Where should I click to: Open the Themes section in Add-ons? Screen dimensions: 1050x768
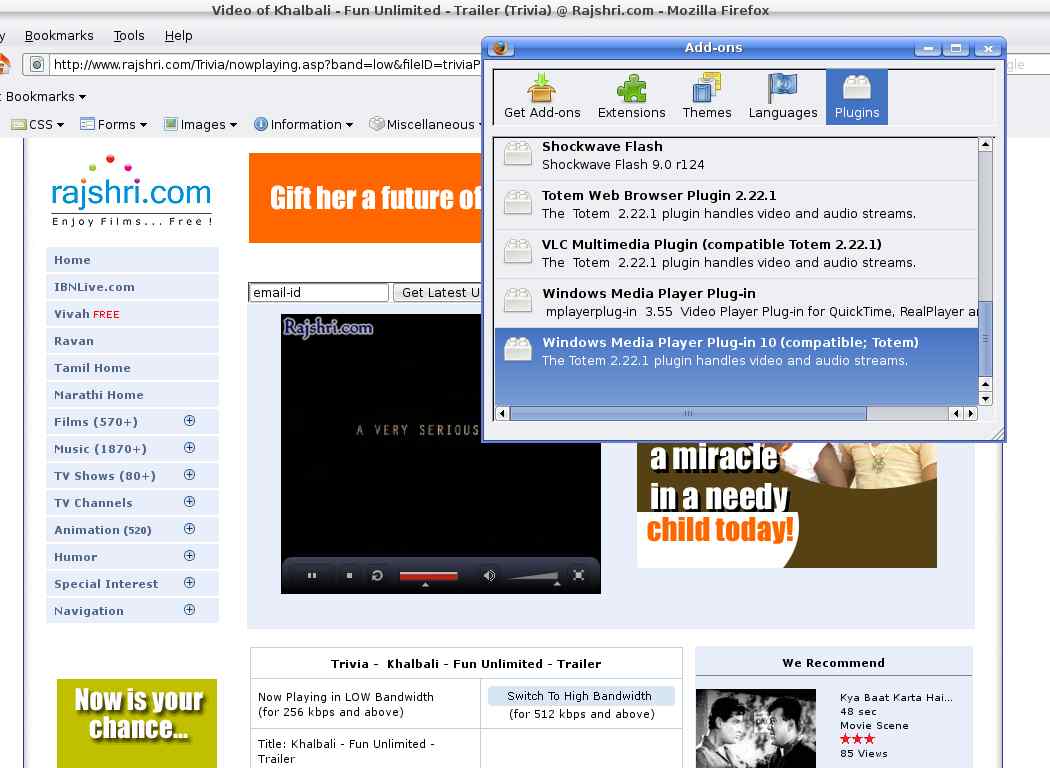click(707, 97)
